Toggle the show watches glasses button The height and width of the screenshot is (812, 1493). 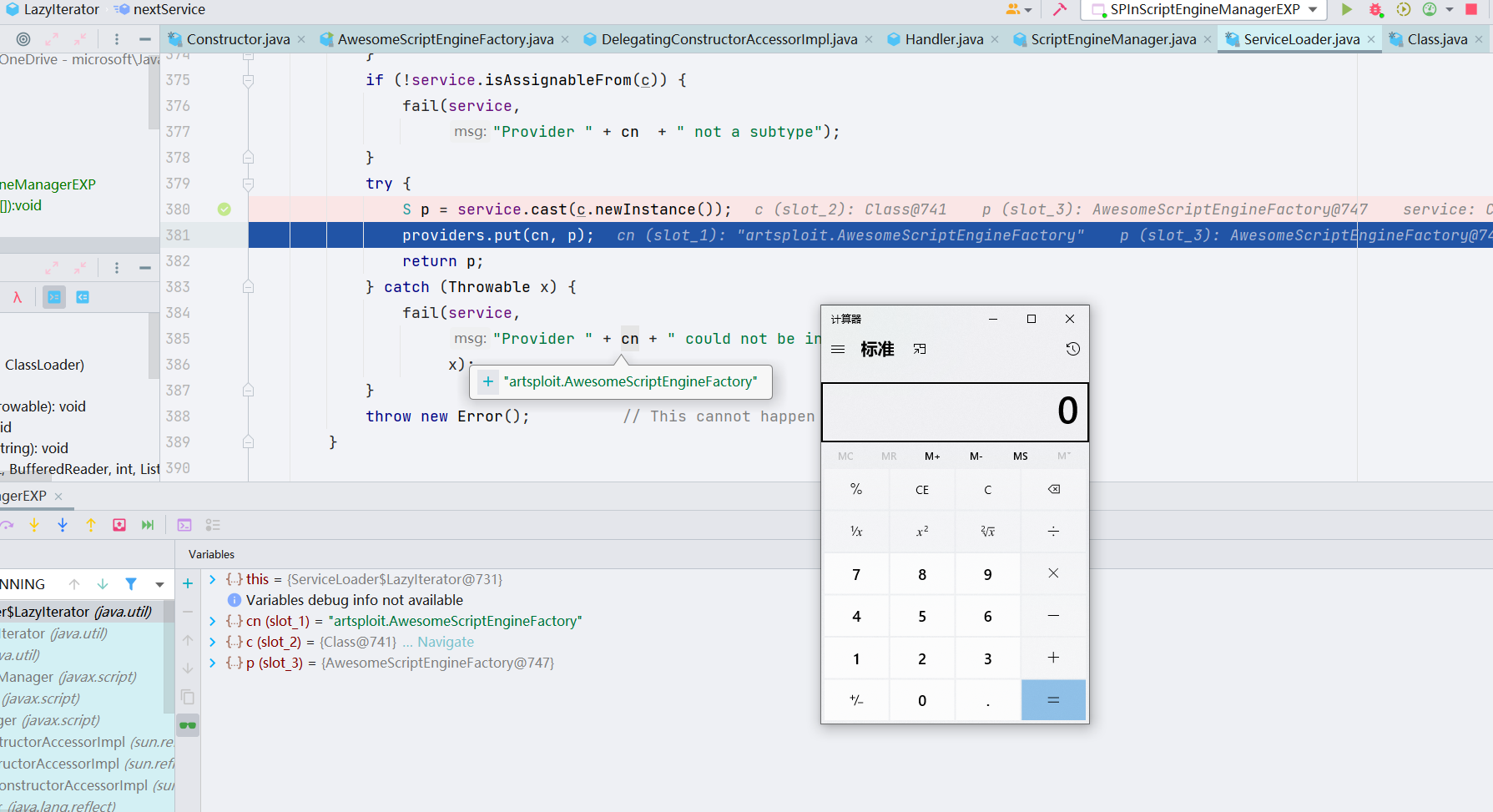click(188, 725)
